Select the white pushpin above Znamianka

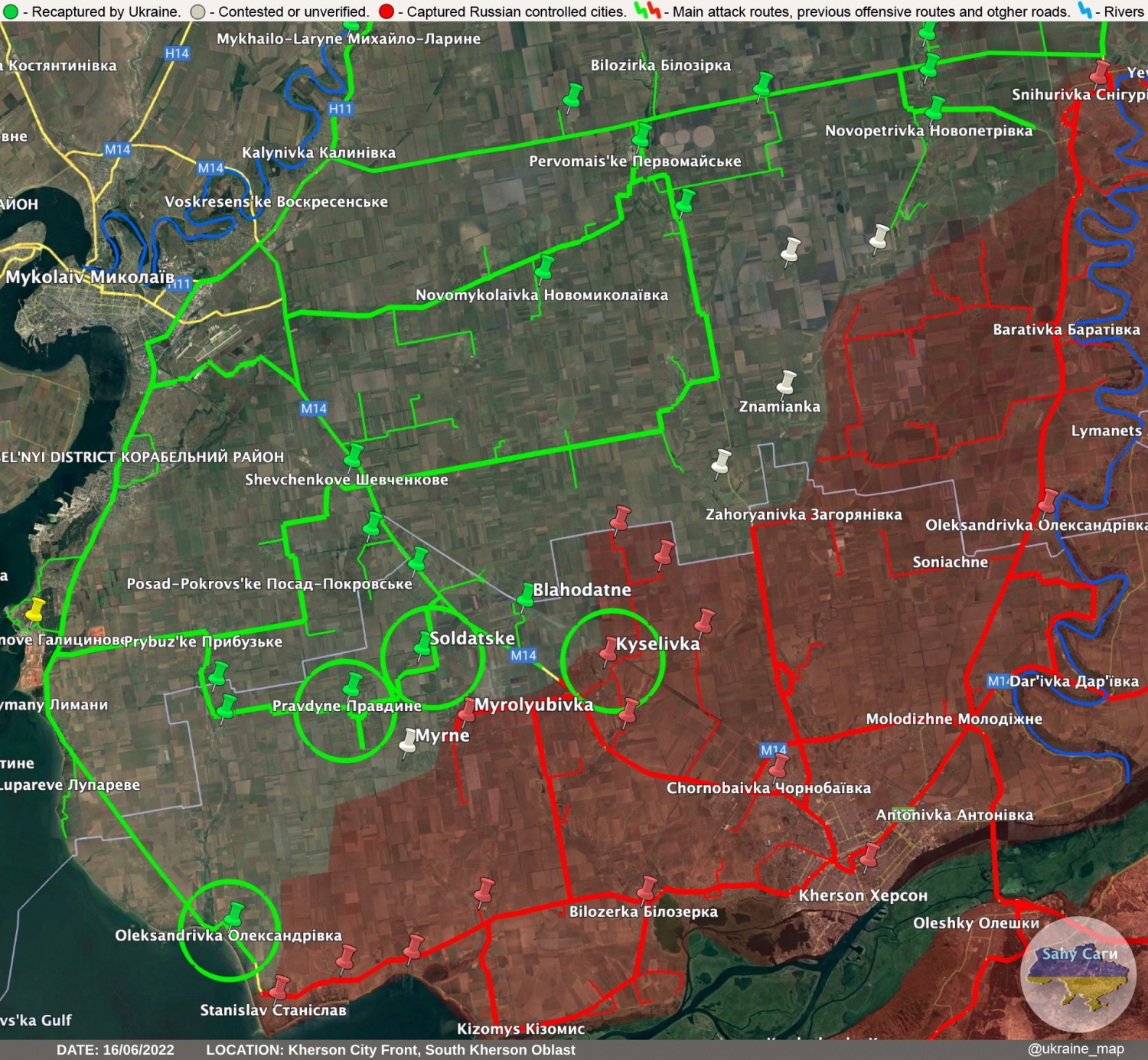click(786, 381)
